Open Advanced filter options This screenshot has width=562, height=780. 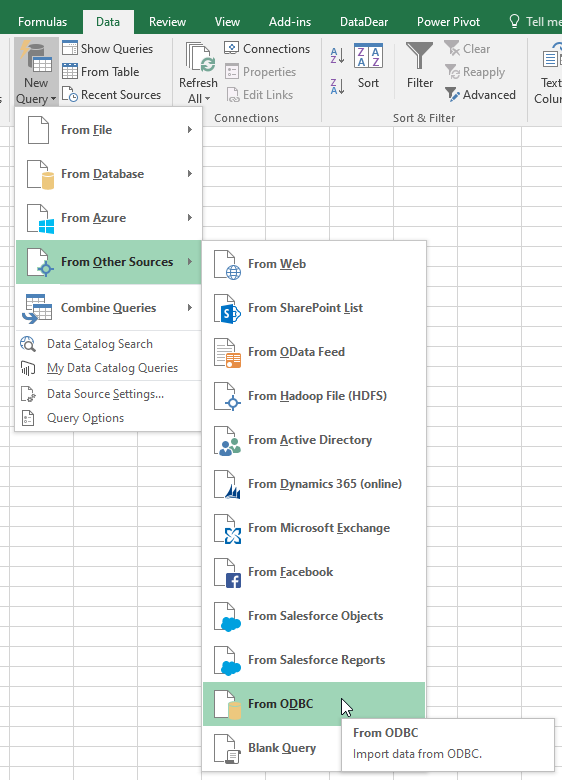click(480, 95)
